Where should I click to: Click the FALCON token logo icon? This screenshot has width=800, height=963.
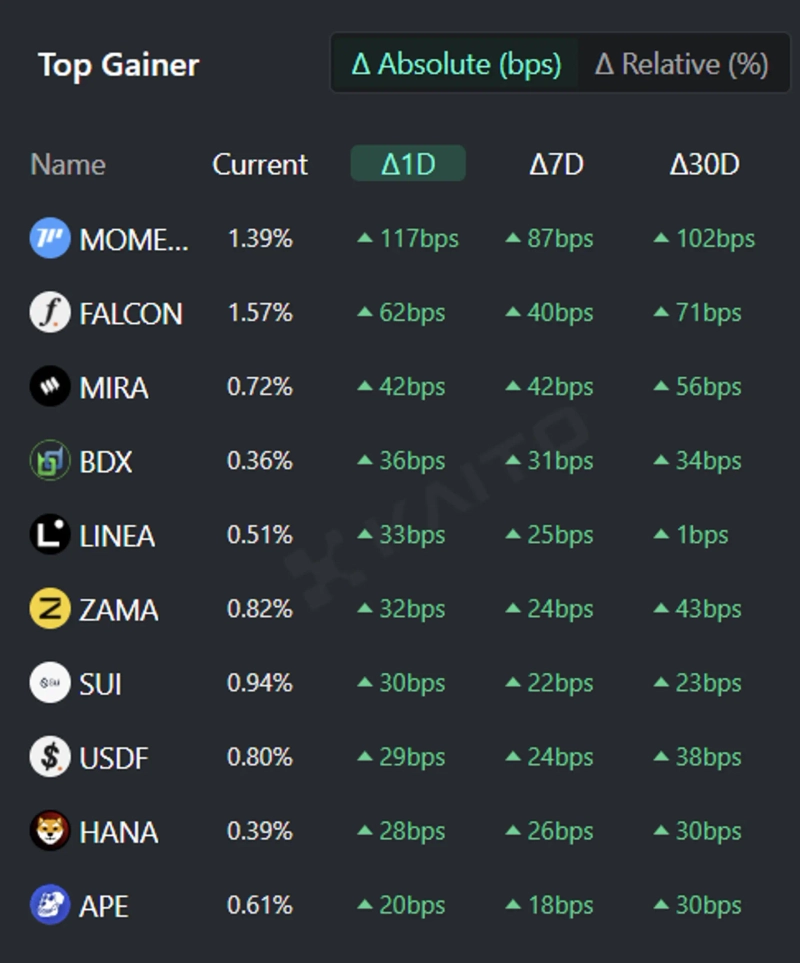point(50,313)
